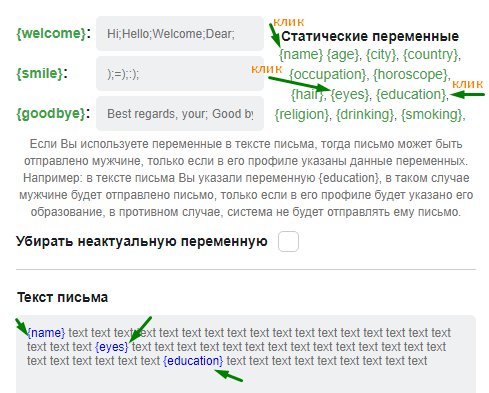Viewport: 489px width, 393px height.
Task: Insert the {city} static variable
Action: pyautogui.click(x=381, y=54)
